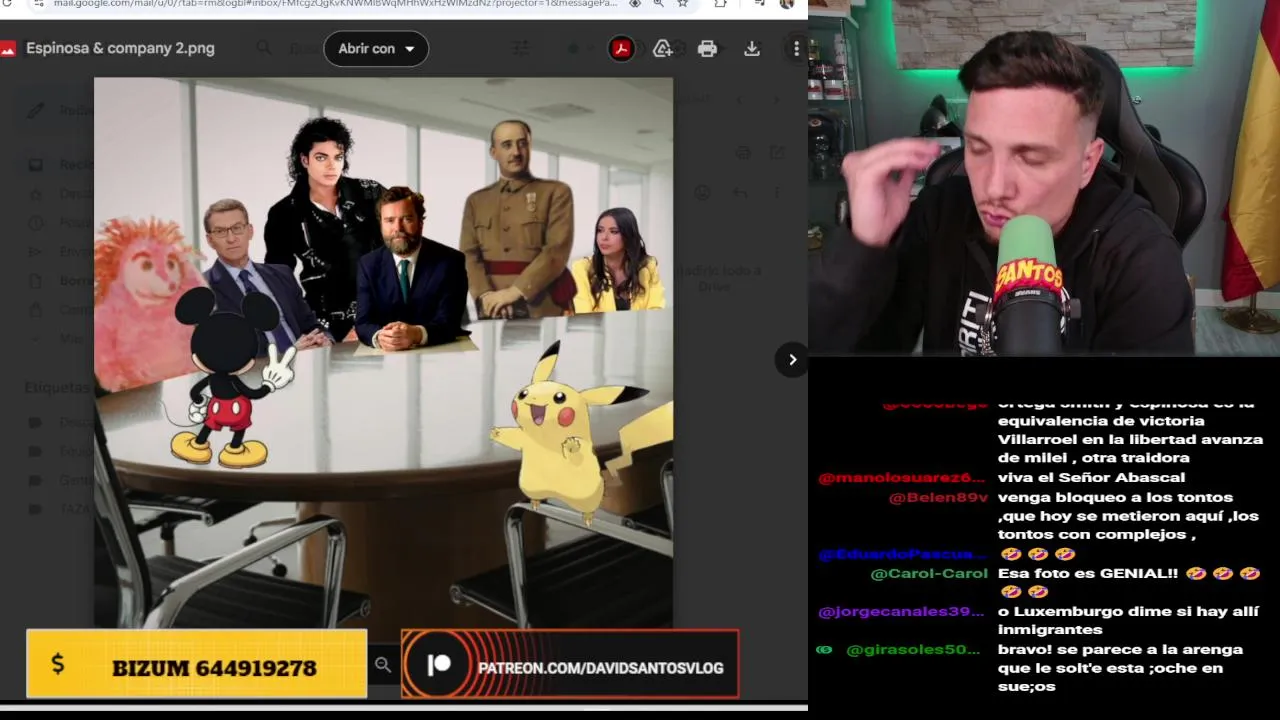Image resolution: width=1280 pixels, height=720 pixels.
Task: Open image with Adobe Acrobat icon
Action: 621,48
